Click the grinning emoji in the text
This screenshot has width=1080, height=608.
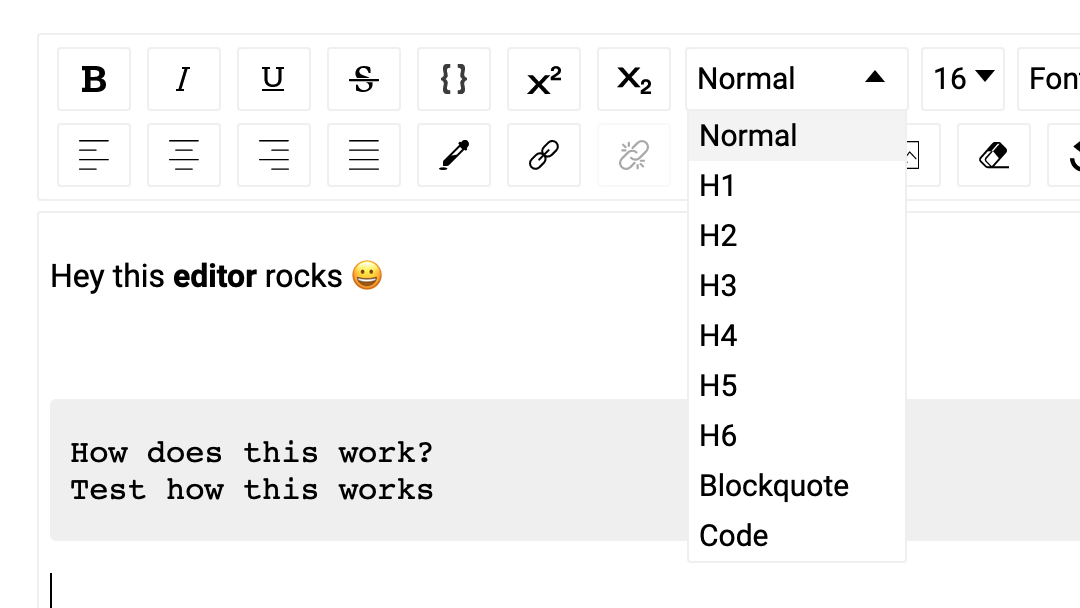pyautogui.click(x=367, y=275)
